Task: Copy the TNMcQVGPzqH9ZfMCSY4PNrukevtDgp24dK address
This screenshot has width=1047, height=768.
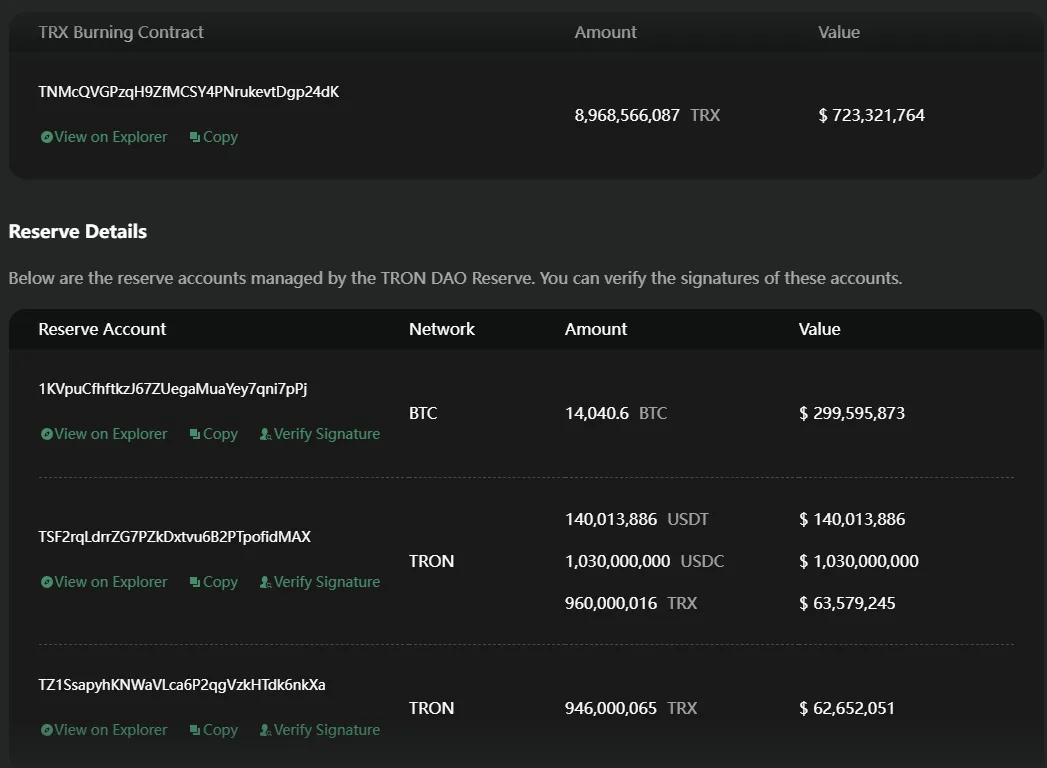Action: click(x=214, y=137)
